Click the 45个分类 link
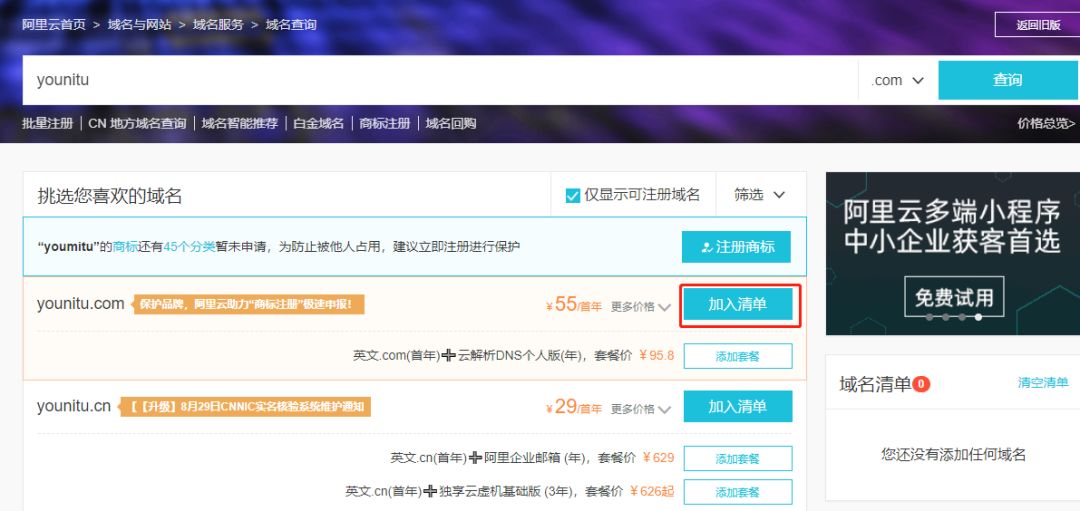Screen dimensions: 1080x511 (x=189, y=247)
